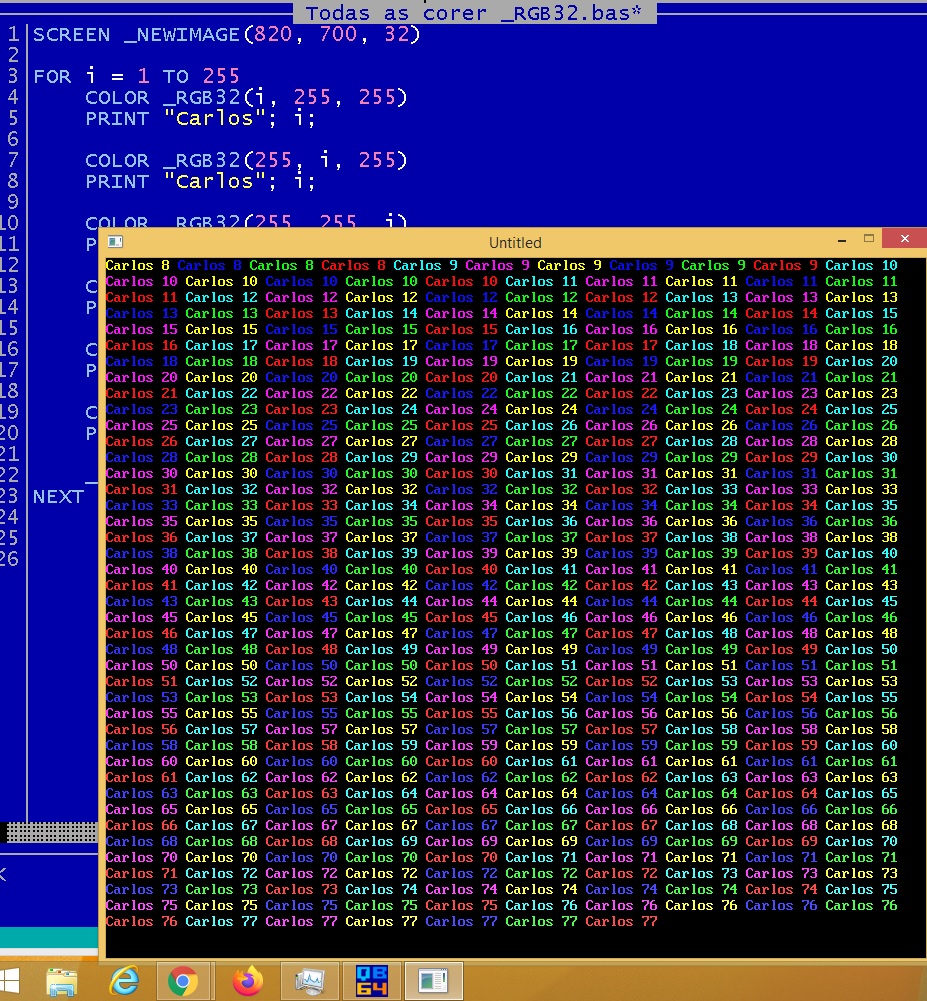Switch to Google Chrome in the taskbar
Screen dimensions: 927x1001
(x=183, y=982)
